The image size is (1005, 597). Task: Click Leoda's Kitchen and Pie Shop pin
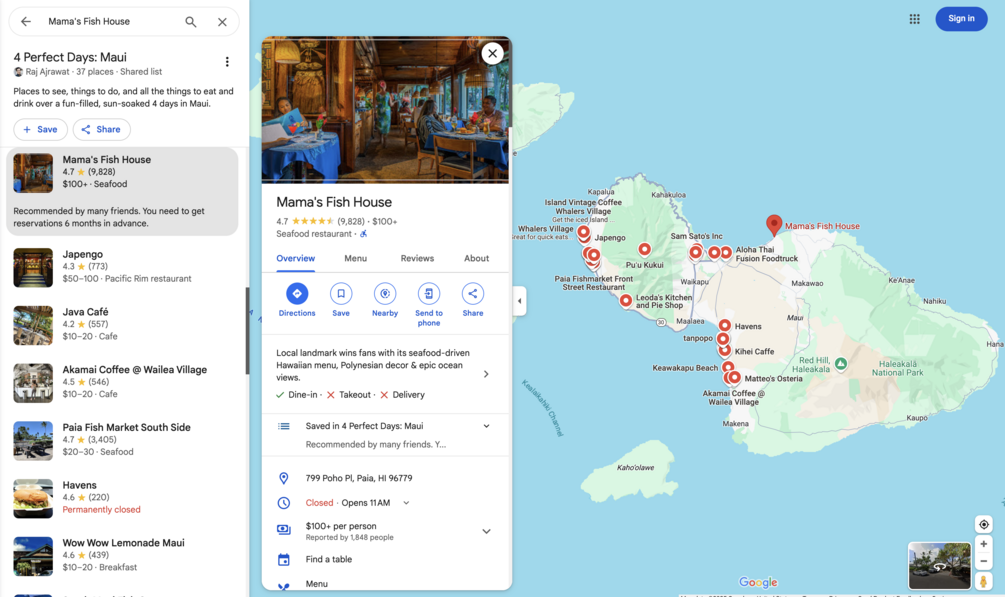[x=626, y=300]
